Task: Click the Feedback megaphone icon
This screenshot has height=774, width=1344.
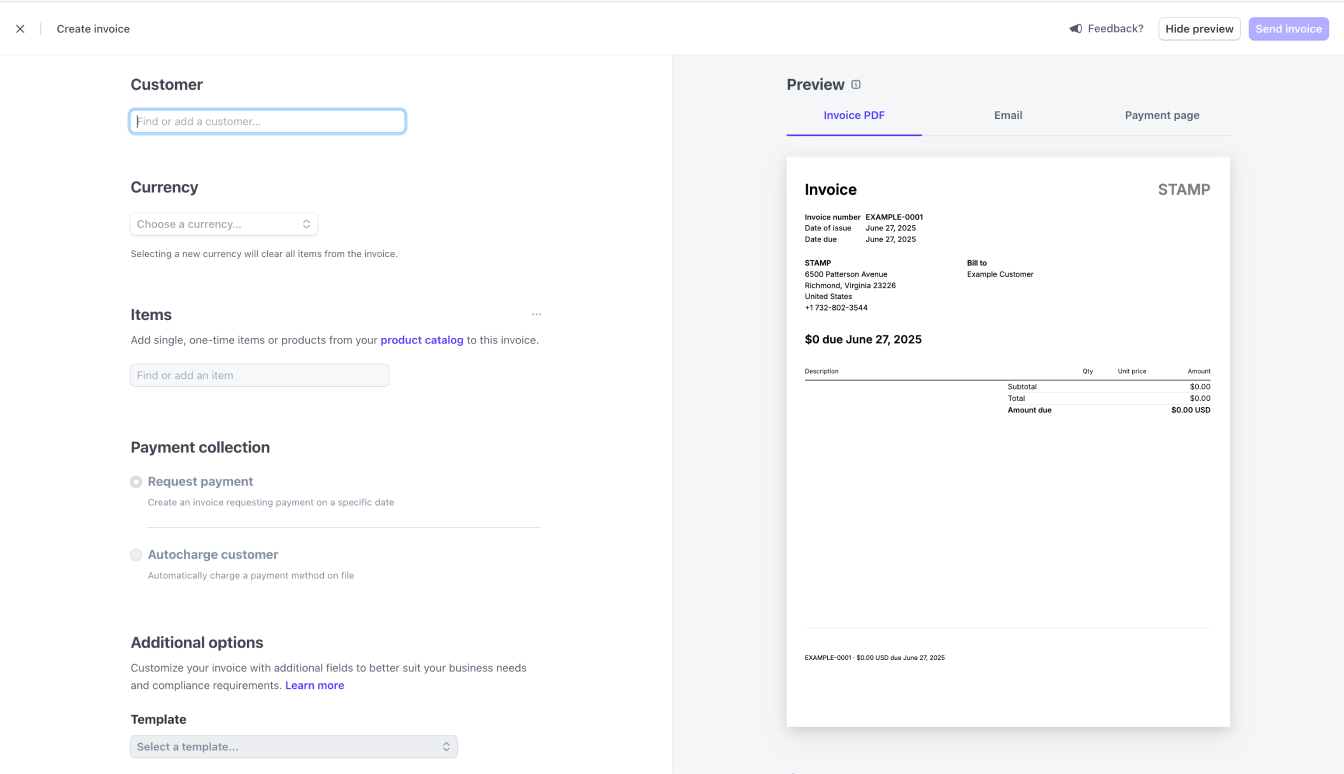Action: [x=1076, y=29]
